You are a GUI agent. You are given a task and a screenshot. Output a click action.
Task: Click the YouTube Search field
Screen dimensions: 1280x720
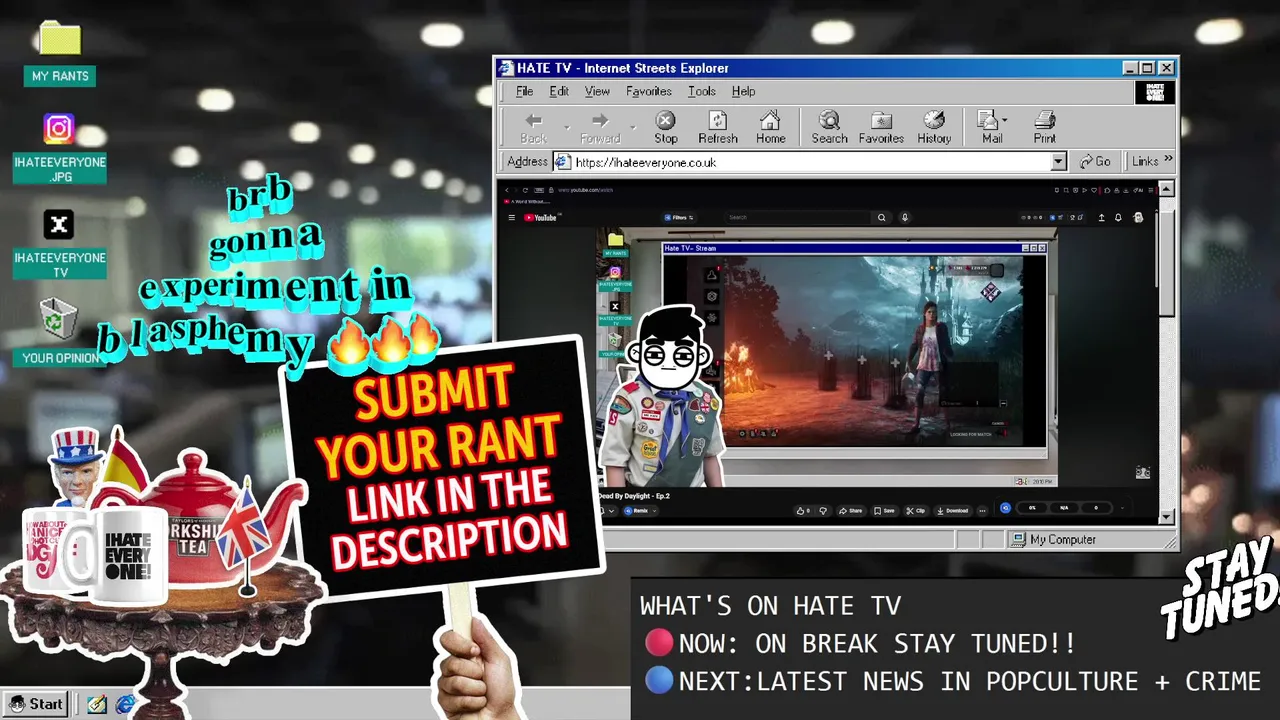798,217
